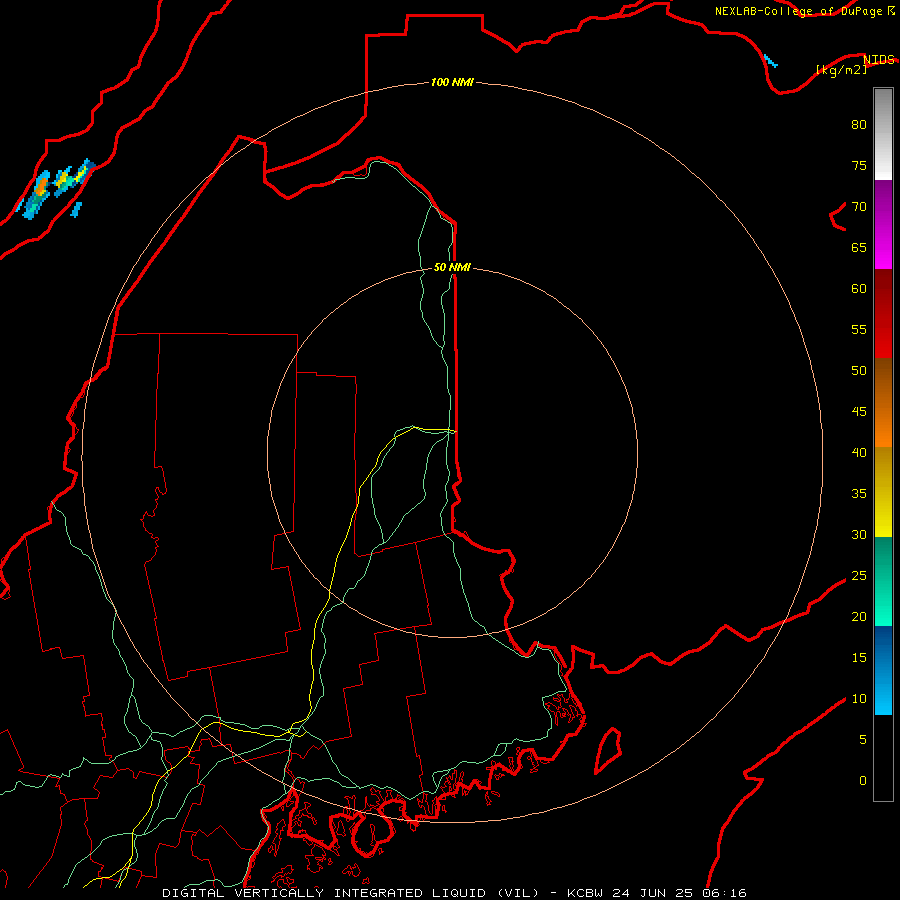Image resolution: width=900 pixels, height=900 pixels.
Task: Select the dark blue segment of color scale
Action: pyautogui.click(x=883, y=647)
